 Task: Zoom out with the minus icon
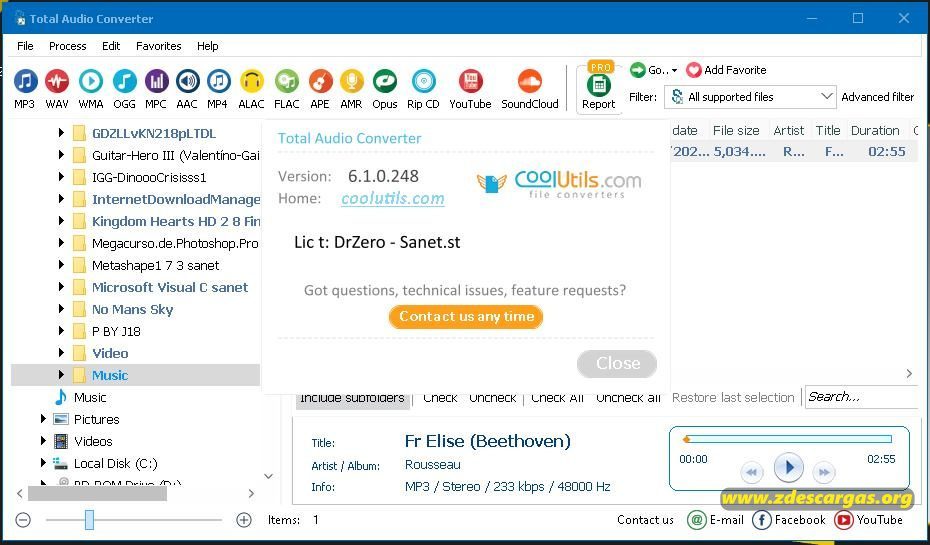point(23,520)
